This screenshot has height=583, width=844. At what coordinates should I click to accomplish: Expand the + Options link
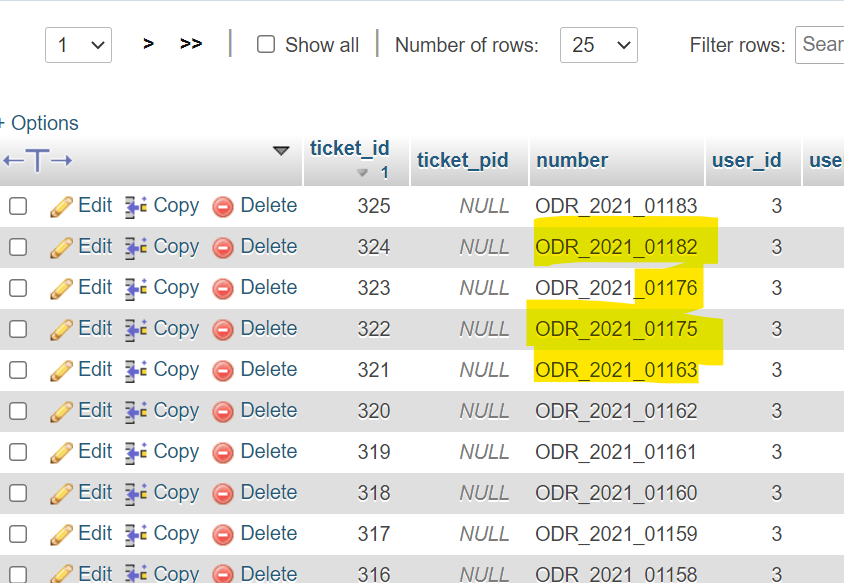(x=40, y=123)
